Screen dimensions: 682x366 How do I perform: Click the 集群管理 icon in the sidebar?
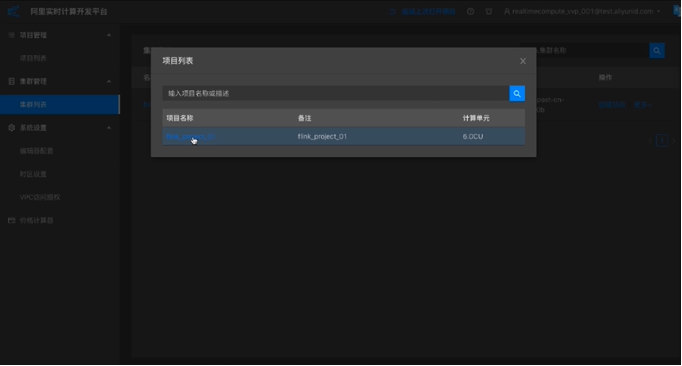click(12, 81)
